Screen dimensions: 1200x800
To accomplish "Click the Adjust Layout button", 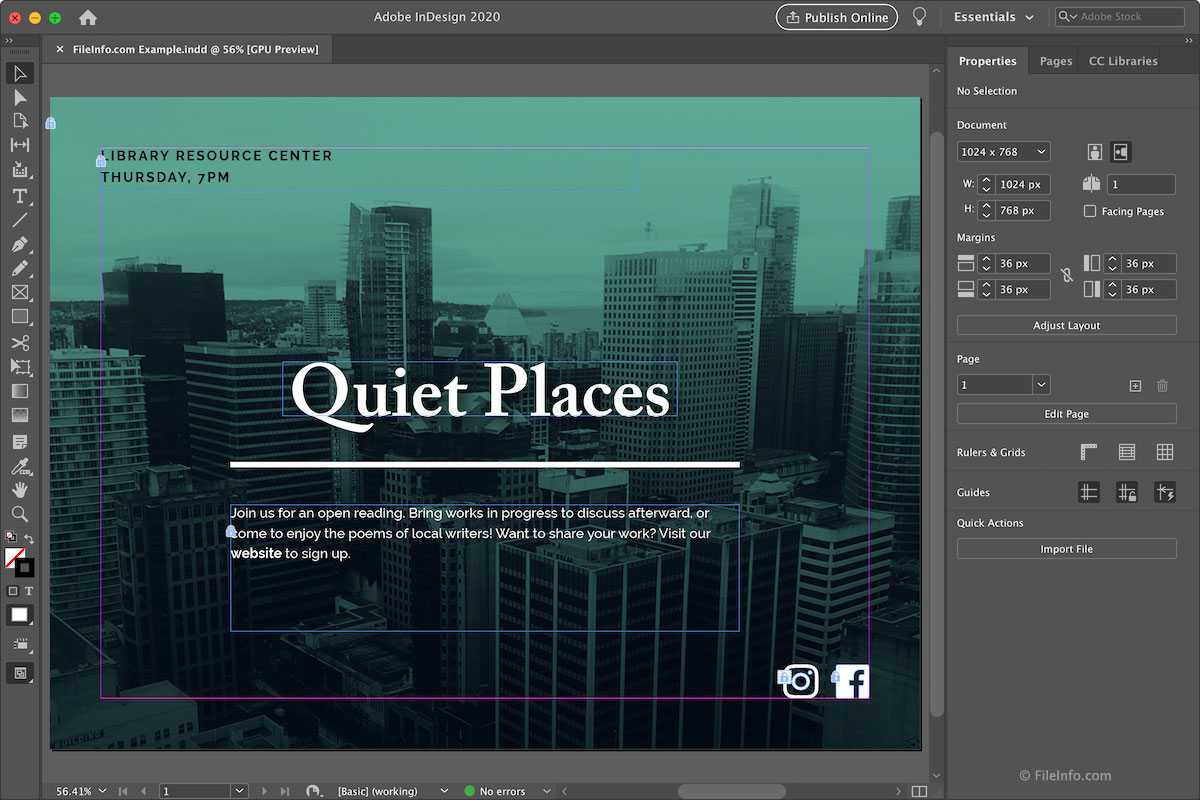I will point(1066,325).
